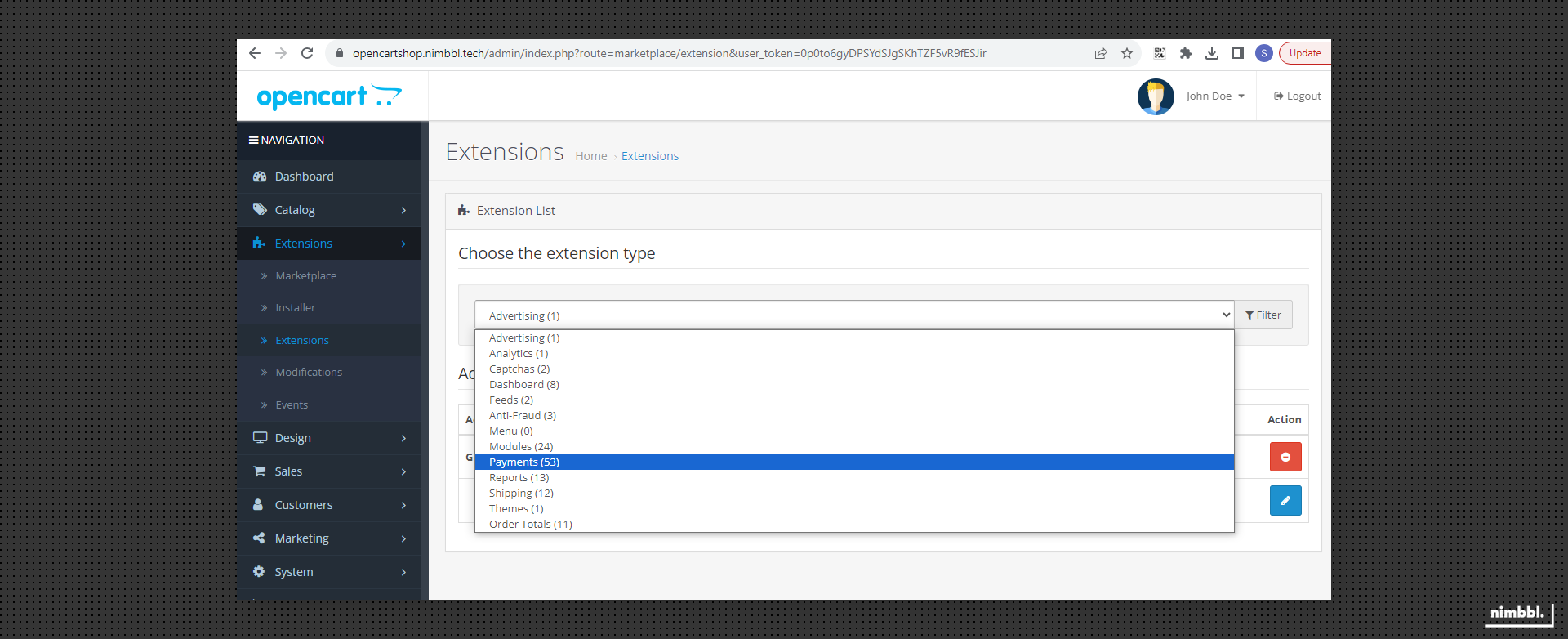
Task: Reload the page with refresh icon
Action: click(x=307, y=53)
